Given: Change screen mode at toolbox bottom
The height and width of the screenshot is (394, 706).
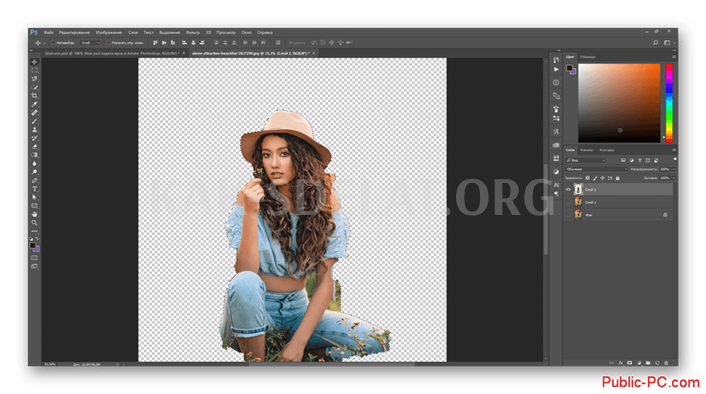Looking at the screenshot, I should coord(35,267).
